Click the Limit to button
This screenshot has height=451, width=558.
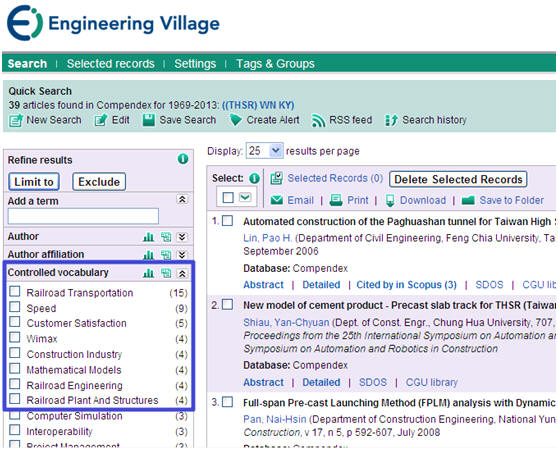pos(34,182)
